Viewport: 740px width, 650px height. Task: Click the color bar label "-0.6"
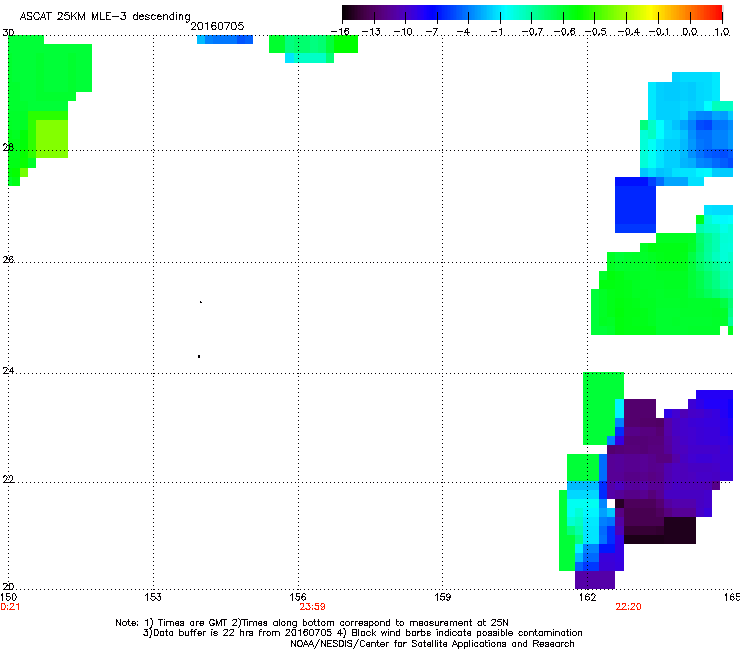[x=565, y=32]
